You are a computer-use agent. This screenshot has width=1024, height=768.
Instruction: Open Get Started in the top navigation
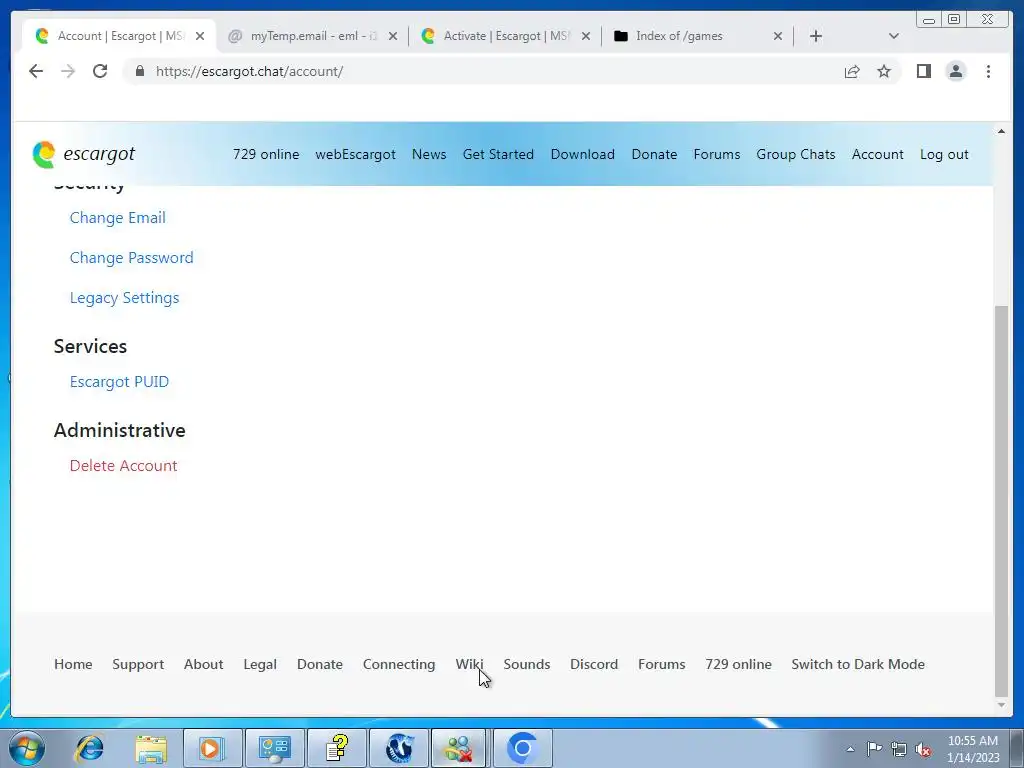tap(498, 155)
